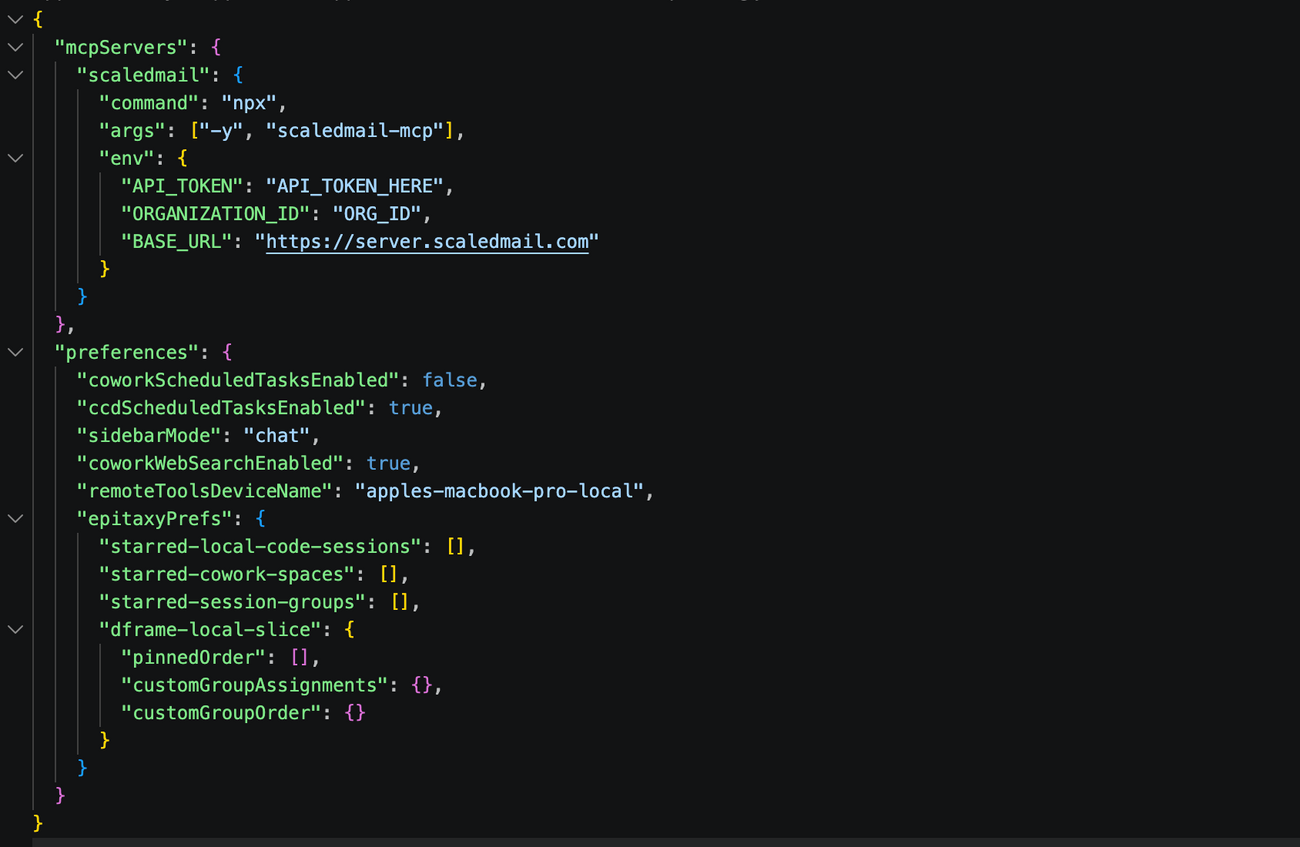
Task: Click the "args" key
Action: pyautogui.click(x=132, y=130)
